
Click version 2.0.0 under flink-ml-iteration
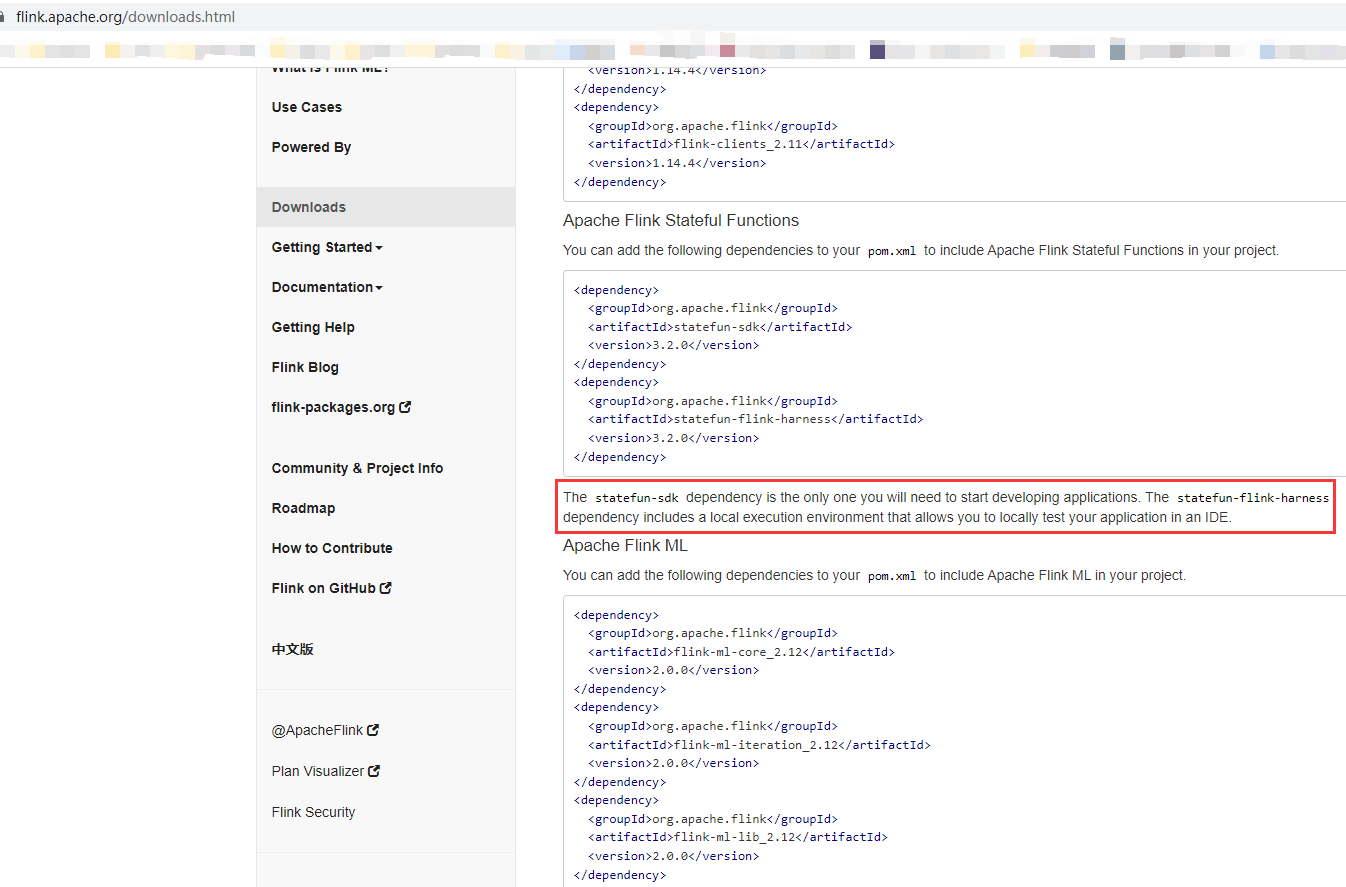tap(674, 763)
